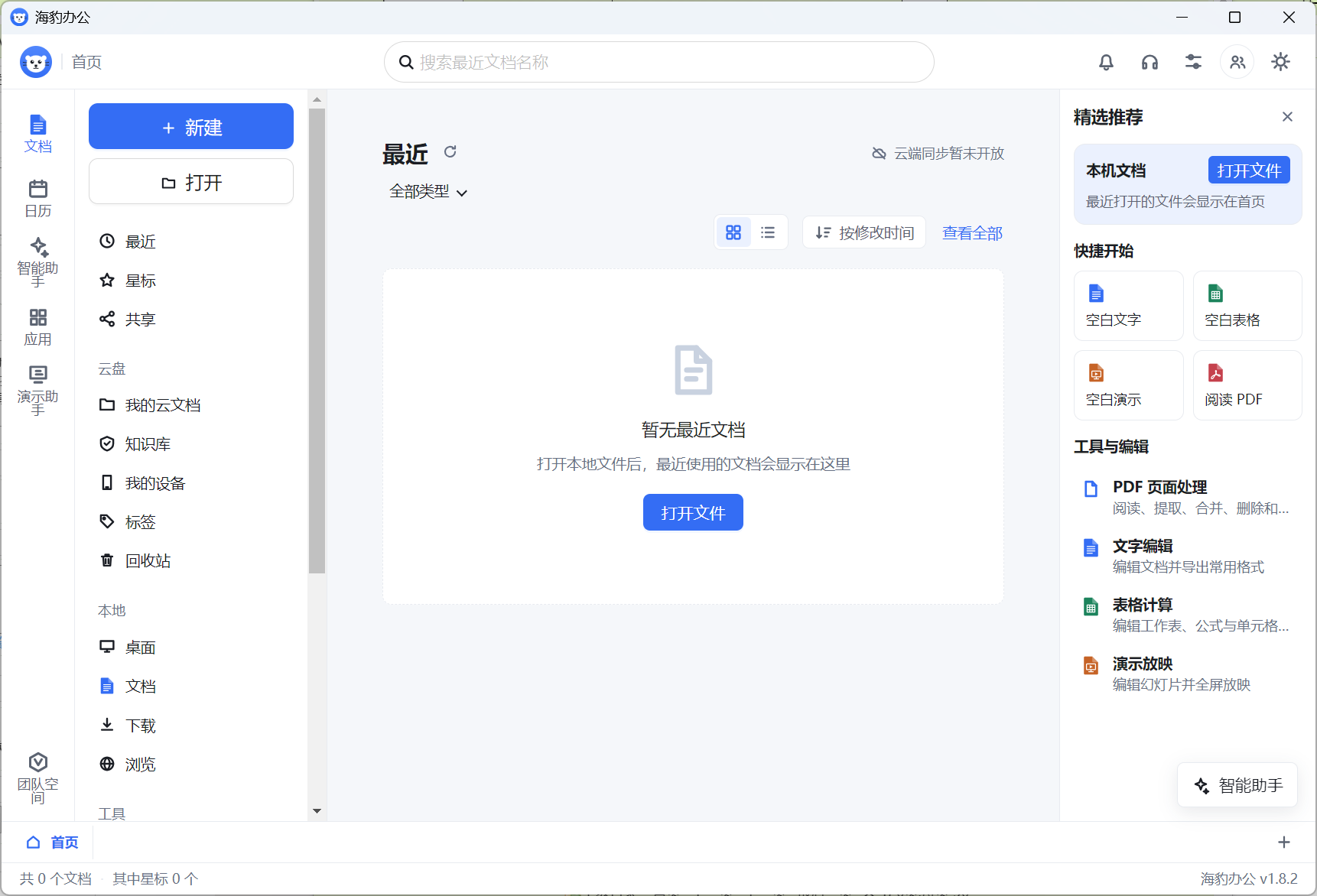Refresh the 最近 document list
1317x896 pixels.
tap(450, 151)
